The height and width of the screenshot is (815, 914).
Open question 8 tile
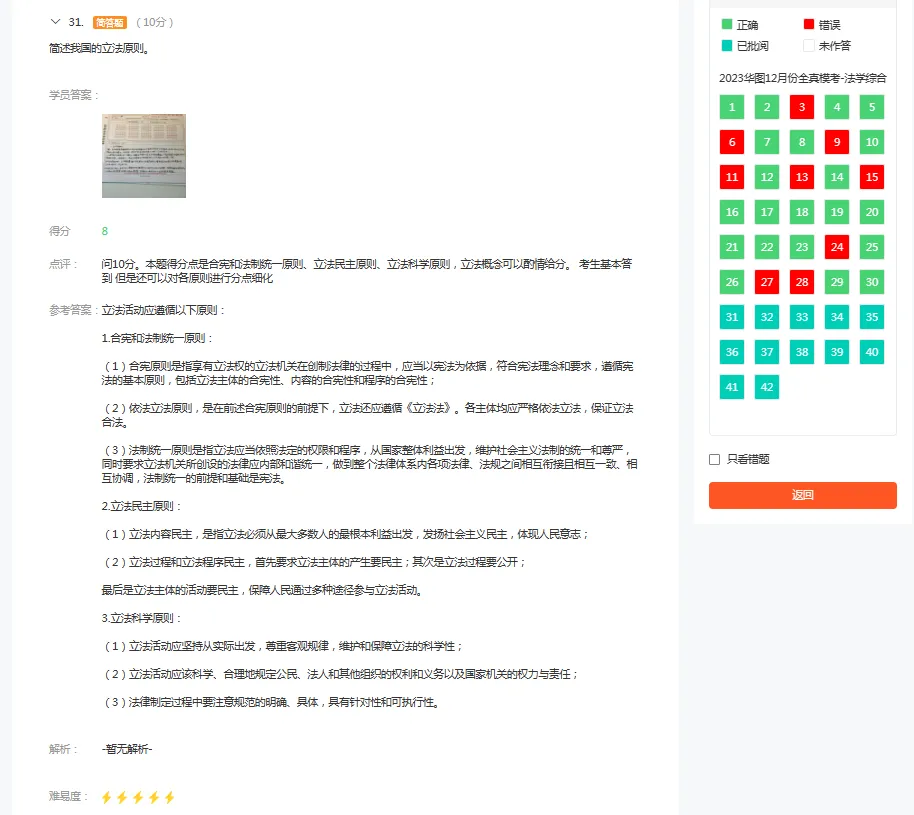[x=802, y=142]
